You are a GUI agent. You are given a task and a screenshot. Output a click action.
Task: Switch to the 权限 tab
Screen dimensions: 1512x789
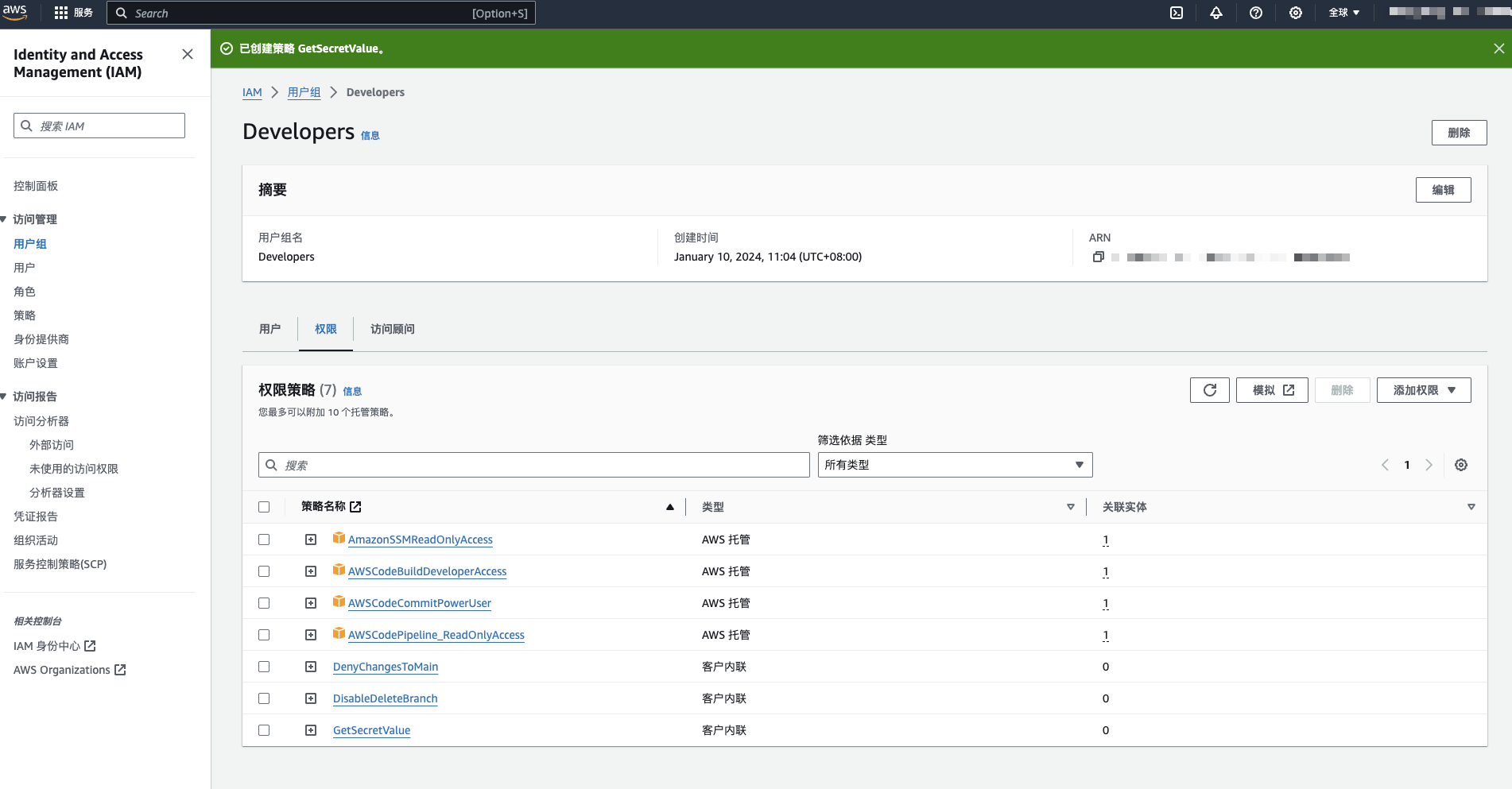tap(326, 329)
